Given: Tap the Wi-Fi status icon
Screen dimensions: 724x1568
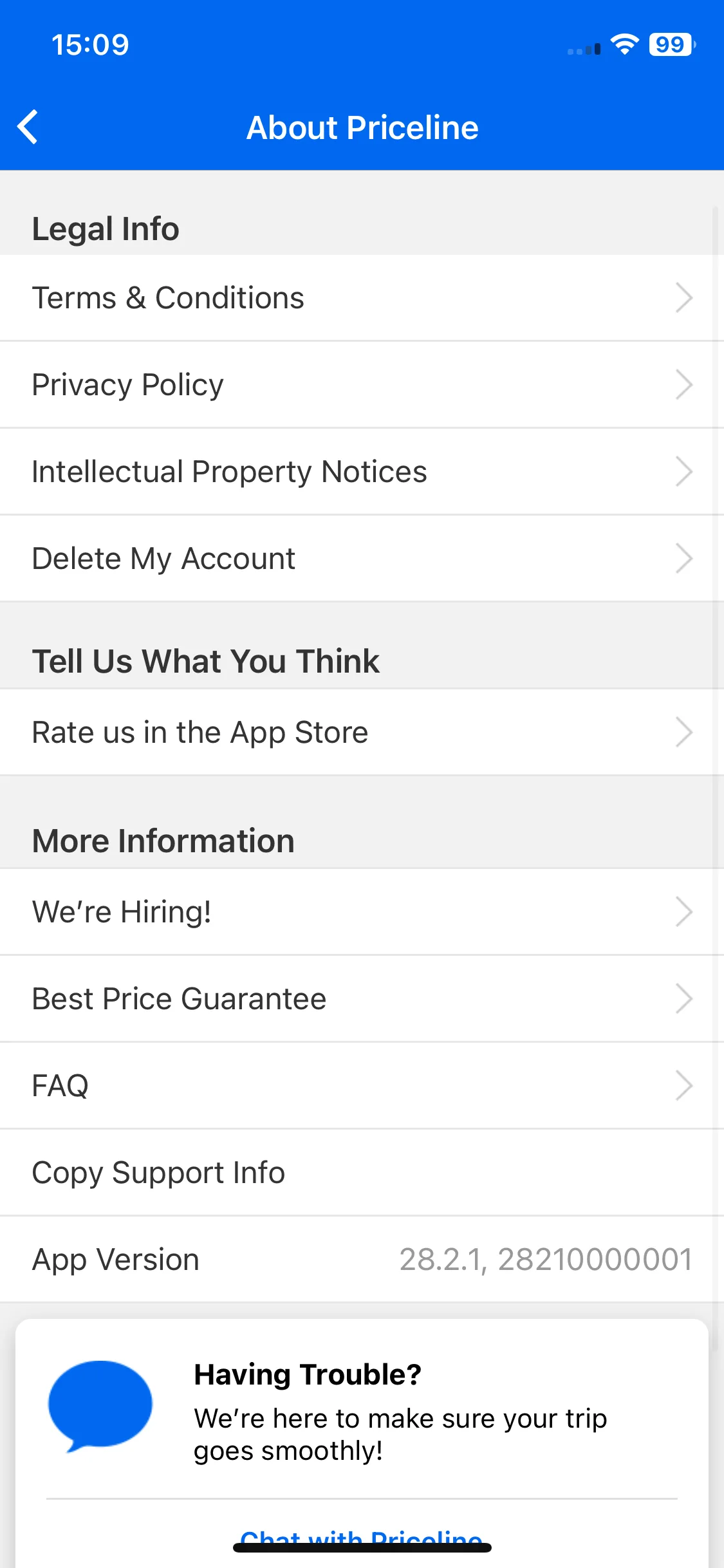Looking at the screenshot, I should (x=624, y=44).
